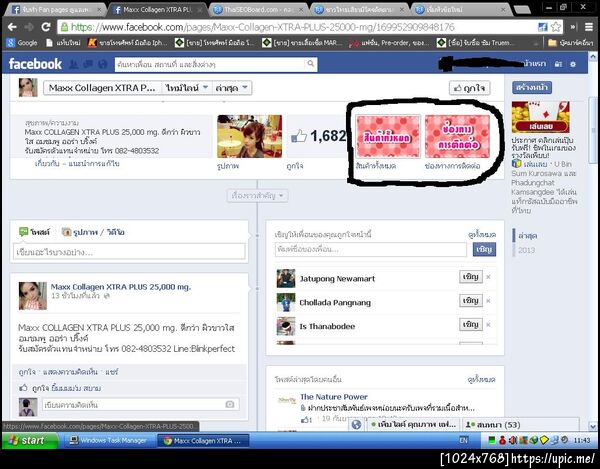Select the 2013 timeline marker
The height and width of the screenshot is (469, 600).
[527, 250]
